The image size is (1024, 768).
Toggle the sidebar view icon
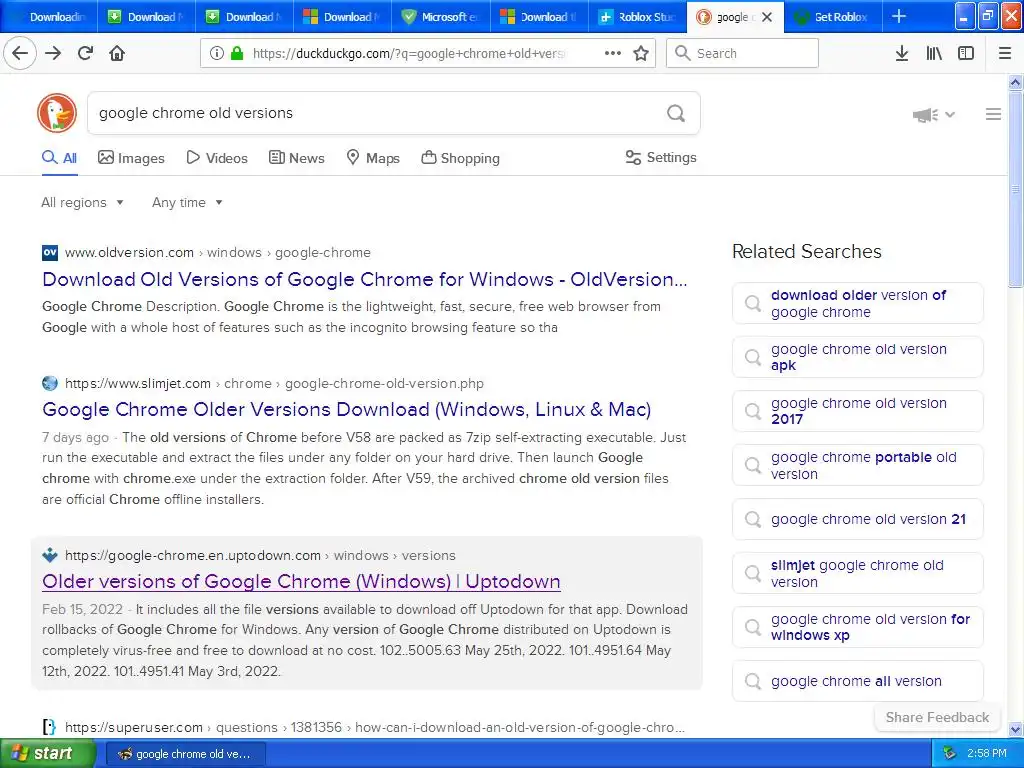[966, 53]
